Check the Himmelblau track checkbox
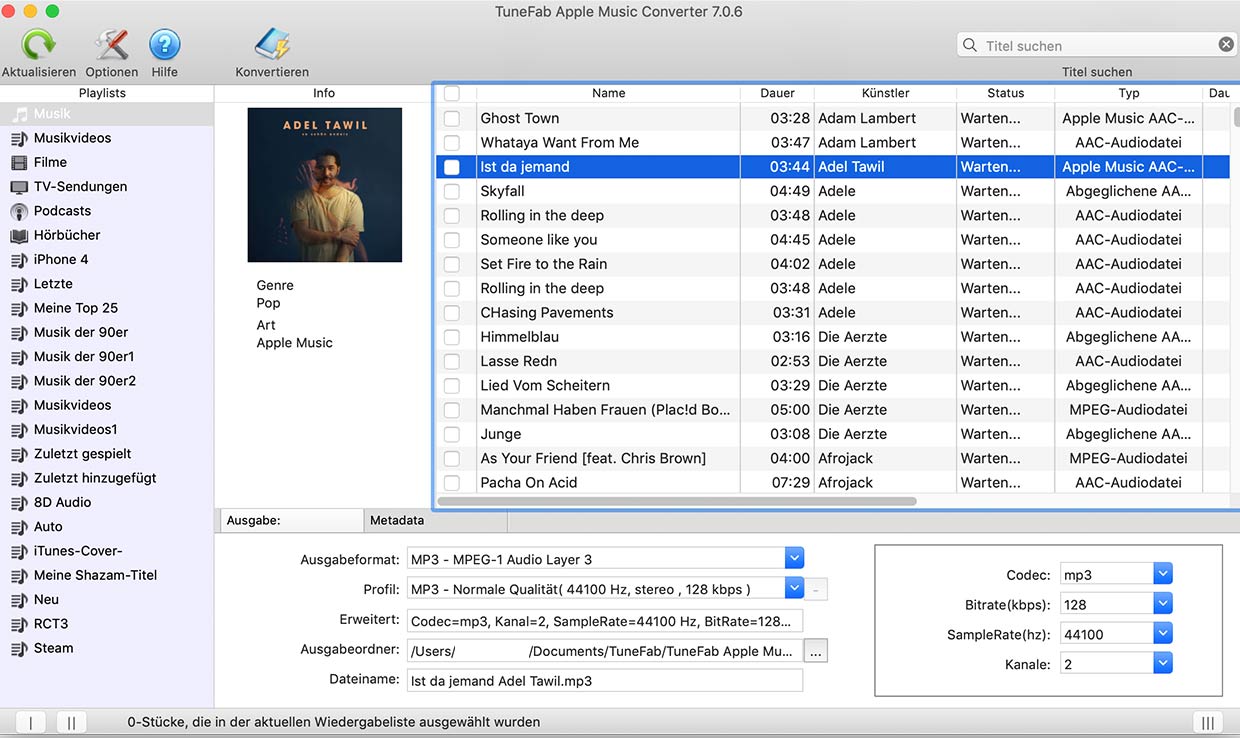The height and width of the screenshot is (738, 1240). click(452, 337)
